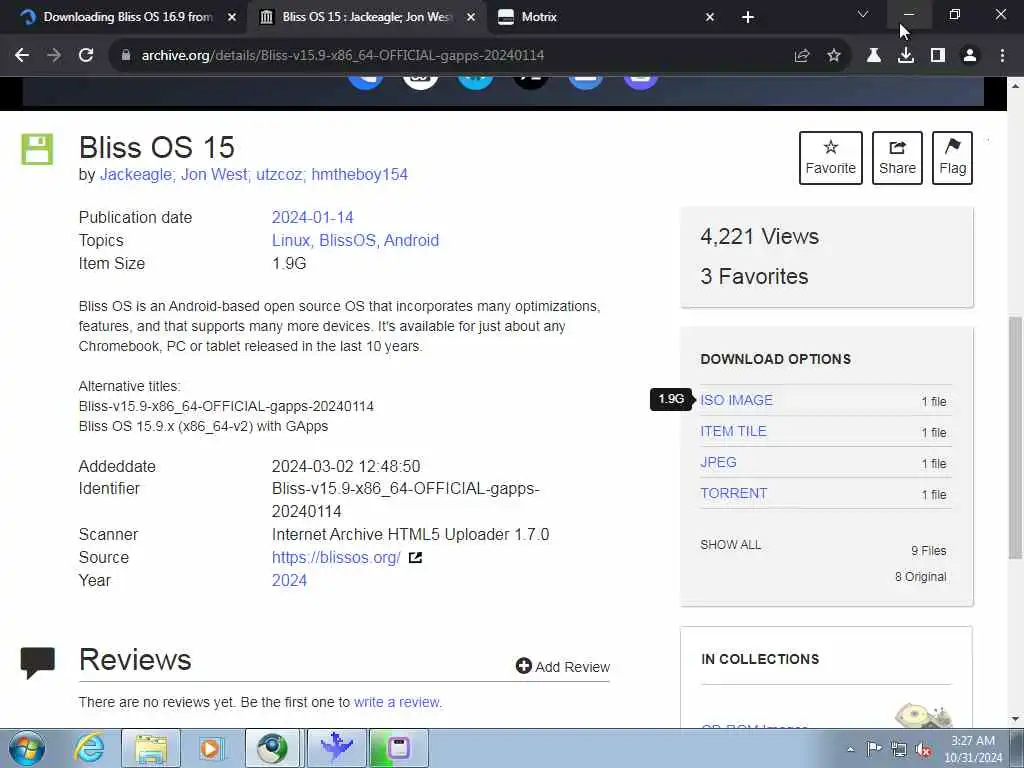Open the purple Motrix app on taskbar
Screen dimensions: 1024x768
398,748
